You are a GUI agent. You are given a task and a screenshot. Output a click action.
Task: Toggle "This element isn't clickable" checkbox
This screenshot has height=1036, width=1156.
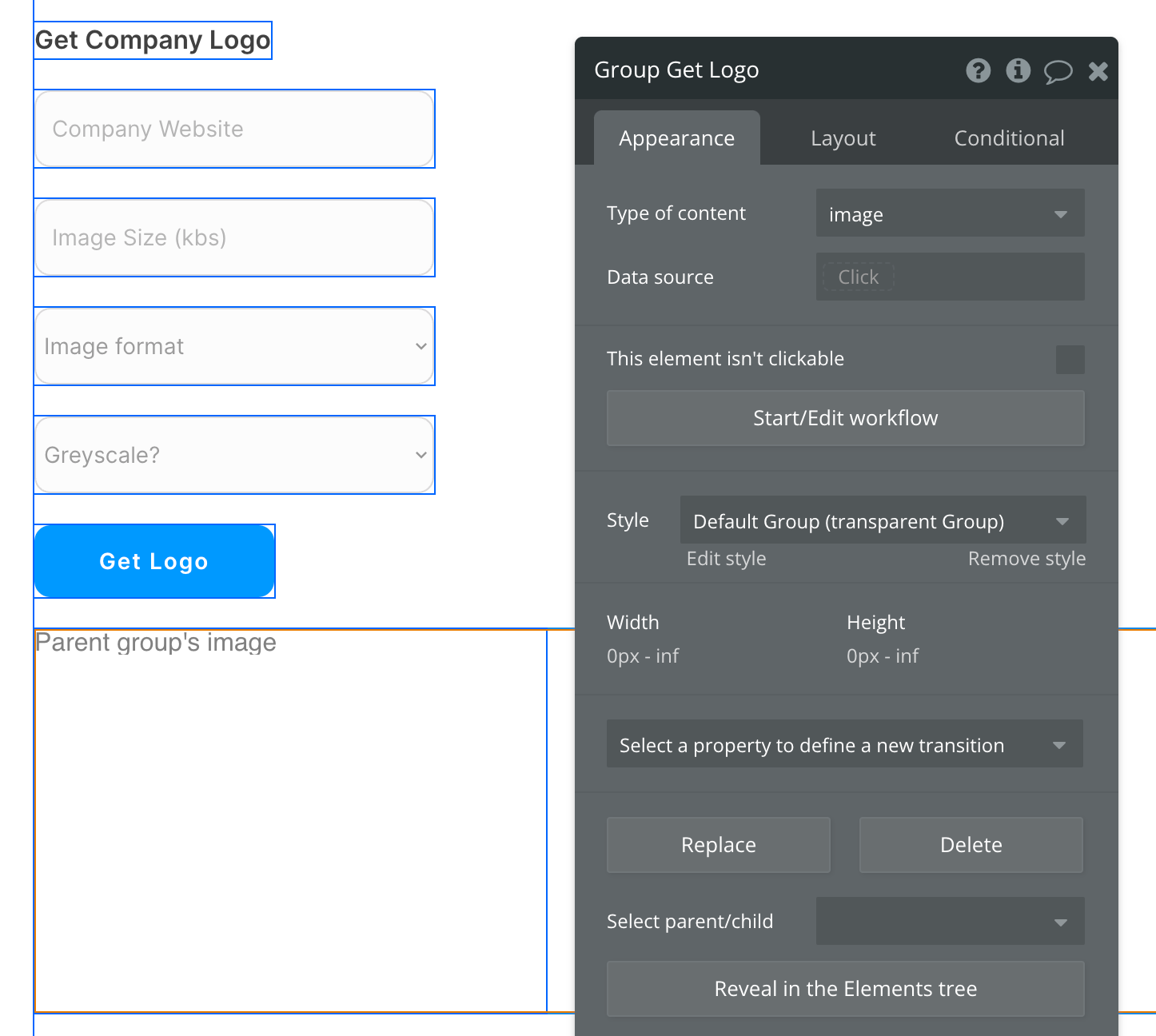pos(1070,360)
